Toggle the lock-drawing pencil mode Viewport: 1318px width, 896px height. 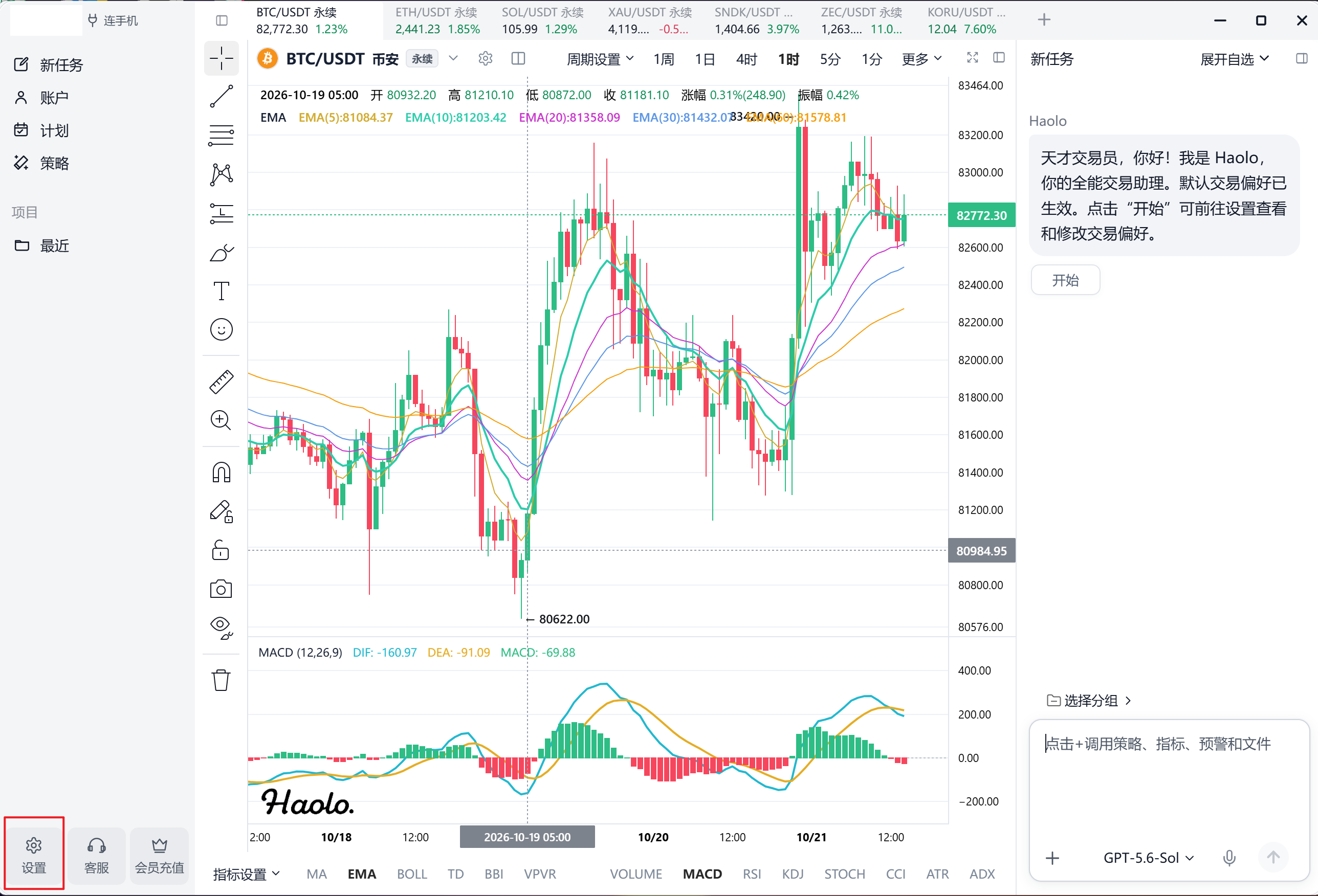click(x=221, y=511)
